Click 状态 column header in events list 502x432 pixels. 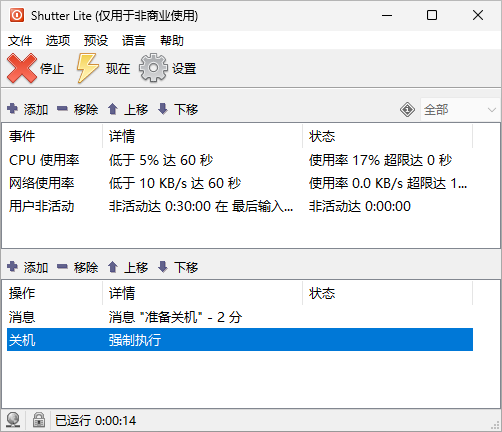(x=388, y=136)
